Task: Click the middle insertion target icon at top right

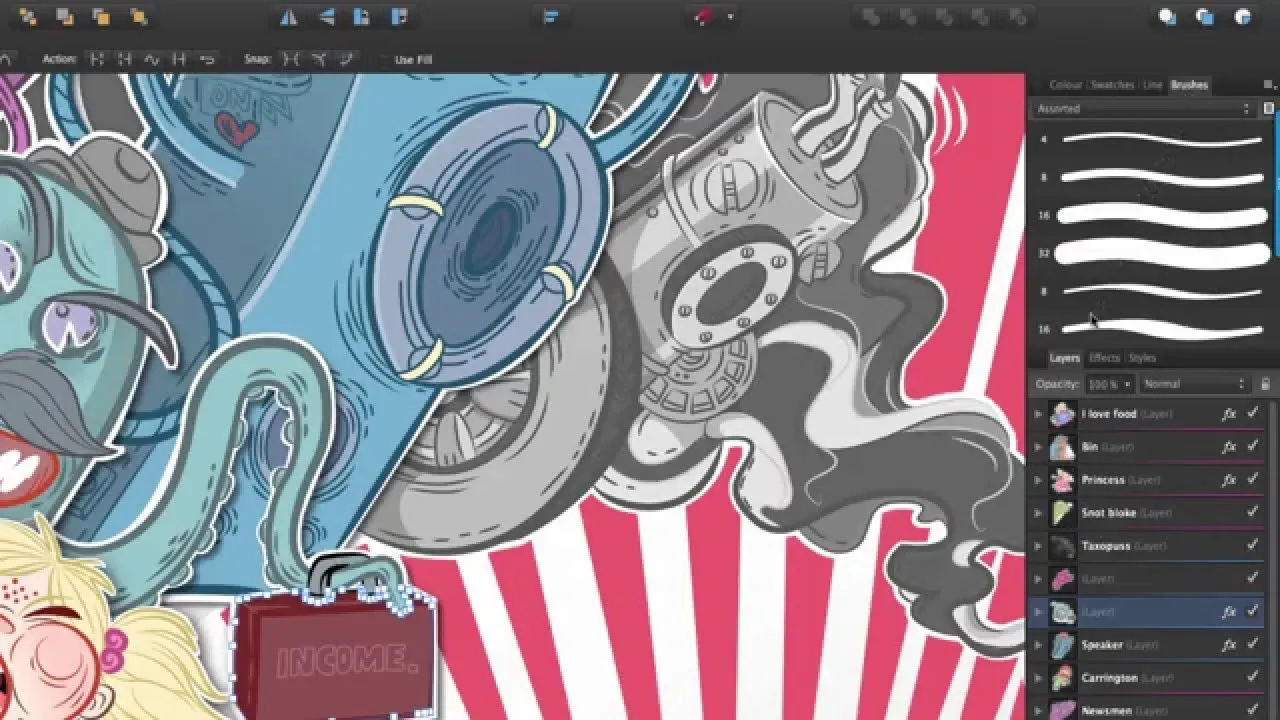Action: point(1205,17)
